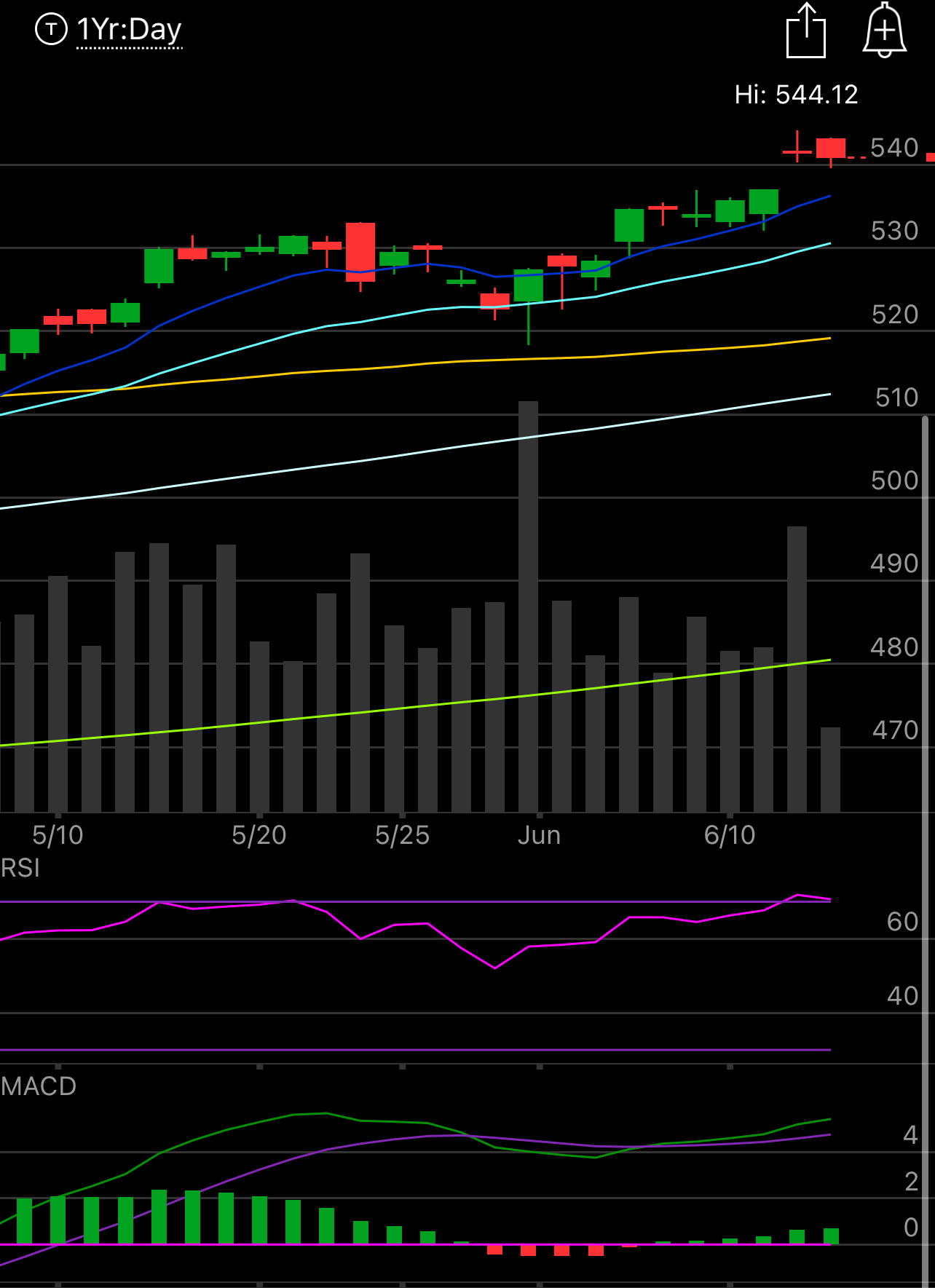Select the latest red candle near 540
This screenshot has width=935, height=1288.
coord(831,149)
